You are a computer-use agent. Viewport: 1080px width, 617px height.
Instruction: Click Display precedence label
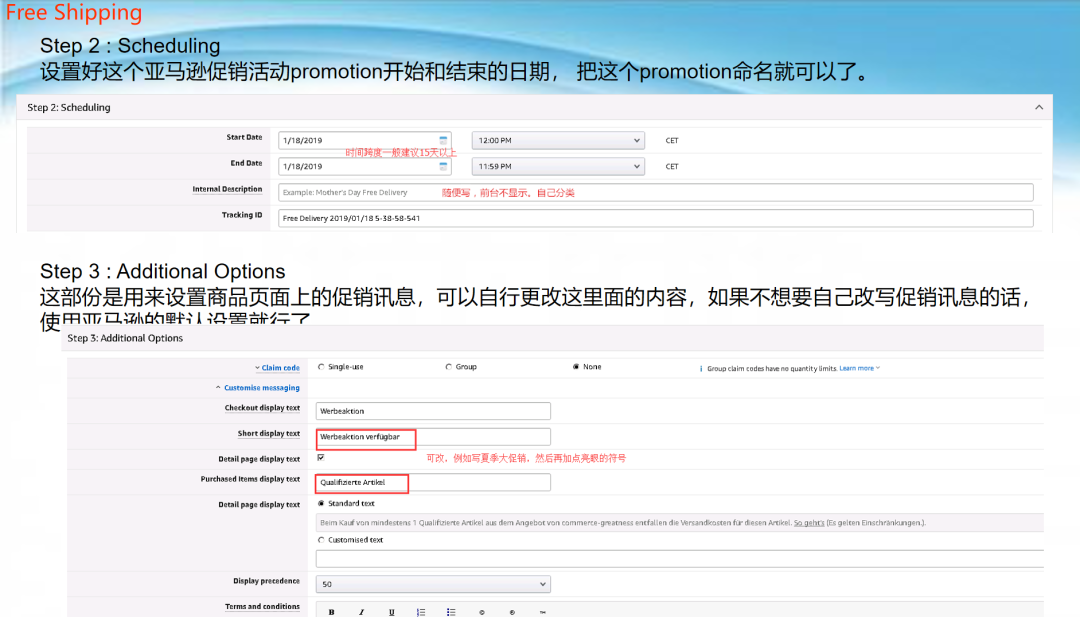(267, 581)
